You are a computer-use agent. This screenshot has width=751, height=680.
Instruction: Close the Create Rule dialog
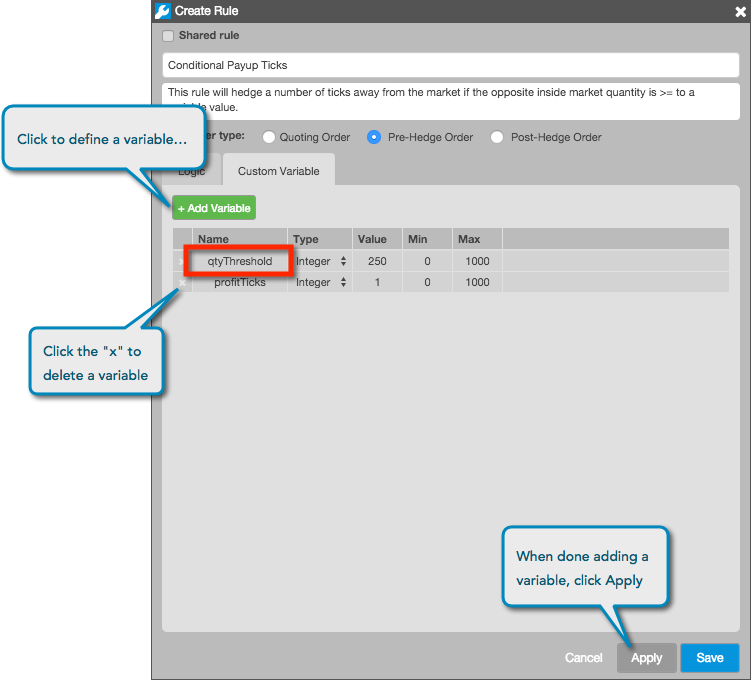pos(740,11)
